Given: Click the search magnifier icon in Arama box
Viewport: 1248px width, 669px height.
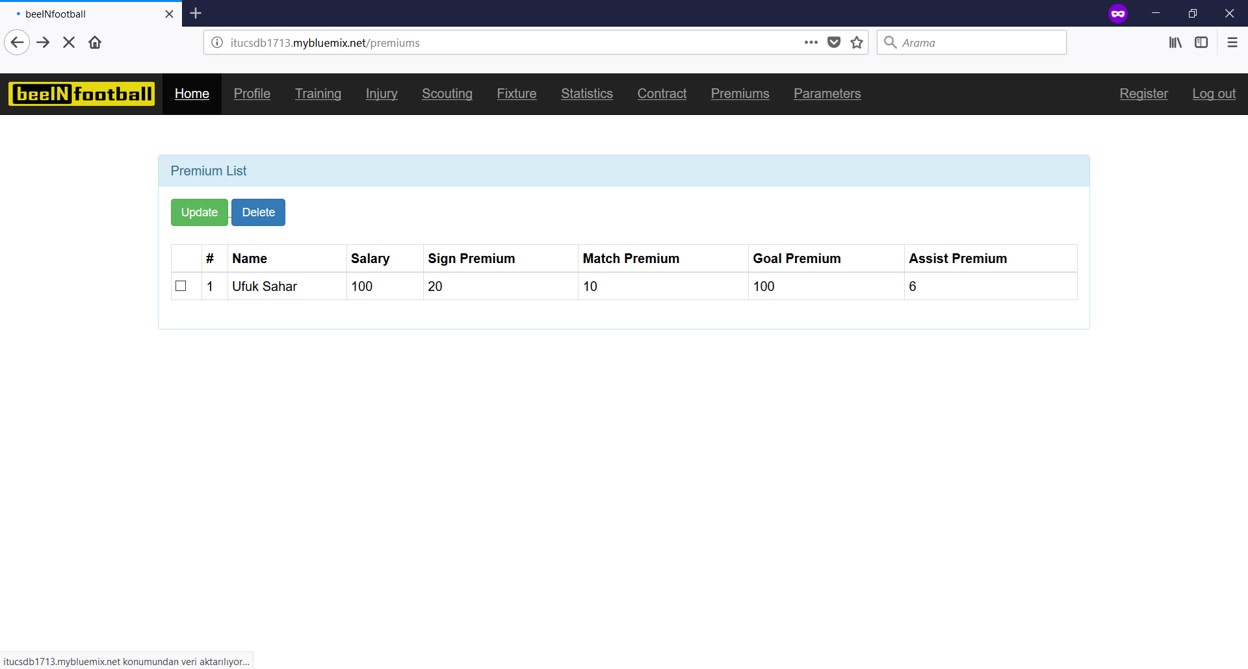Looking at the screenshot, I should click(x=890, y=42).
